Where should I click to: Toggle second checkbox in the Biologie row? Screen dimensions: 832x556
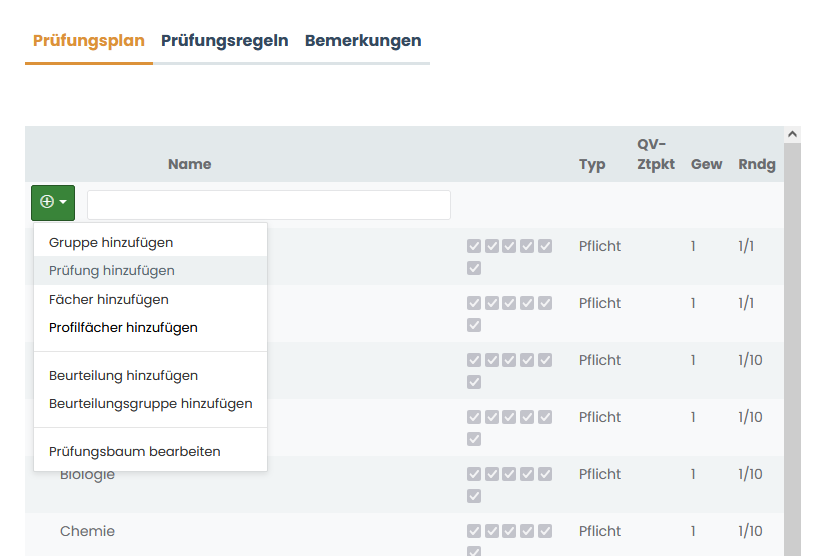(x=492, y=474)
